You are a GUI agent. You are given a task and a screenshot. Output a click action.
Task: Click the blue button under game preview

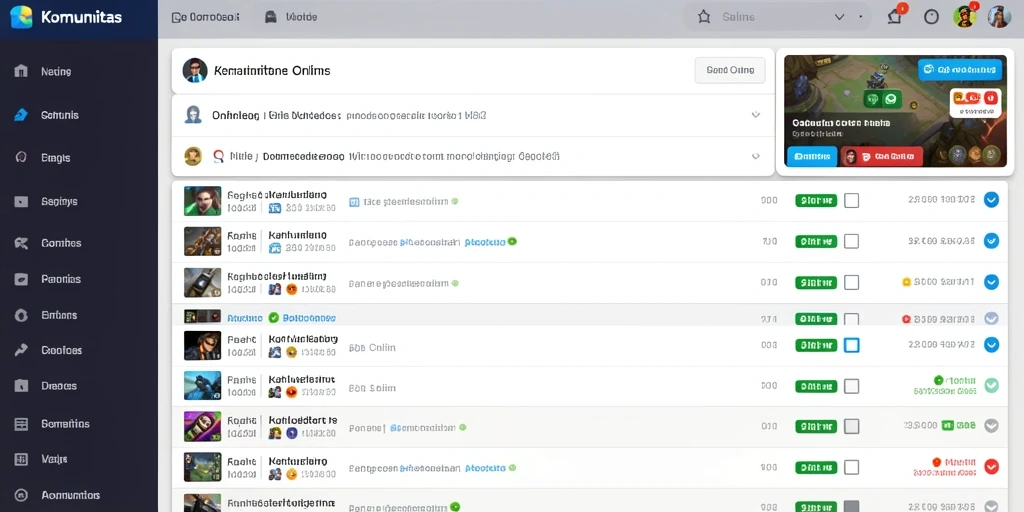[x=812, y=156]
